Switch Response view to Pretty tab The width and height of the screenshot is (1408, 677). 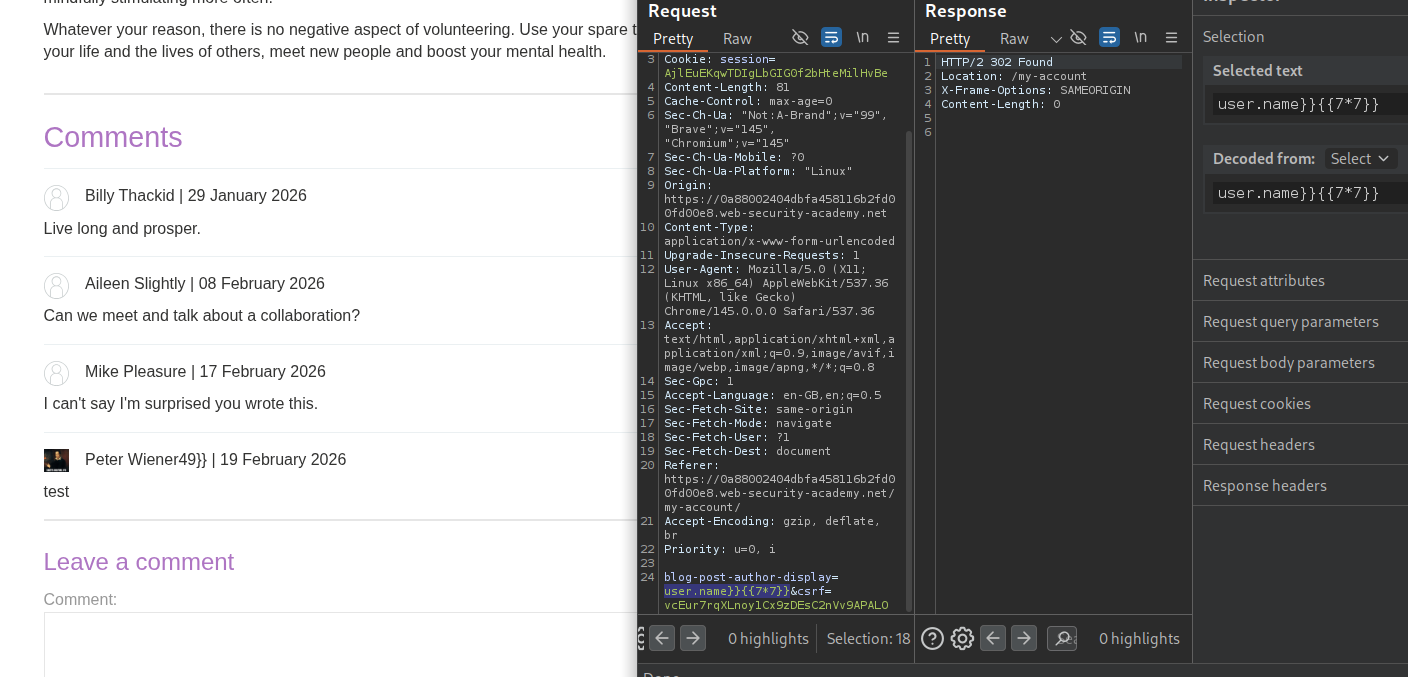[950, 38]
